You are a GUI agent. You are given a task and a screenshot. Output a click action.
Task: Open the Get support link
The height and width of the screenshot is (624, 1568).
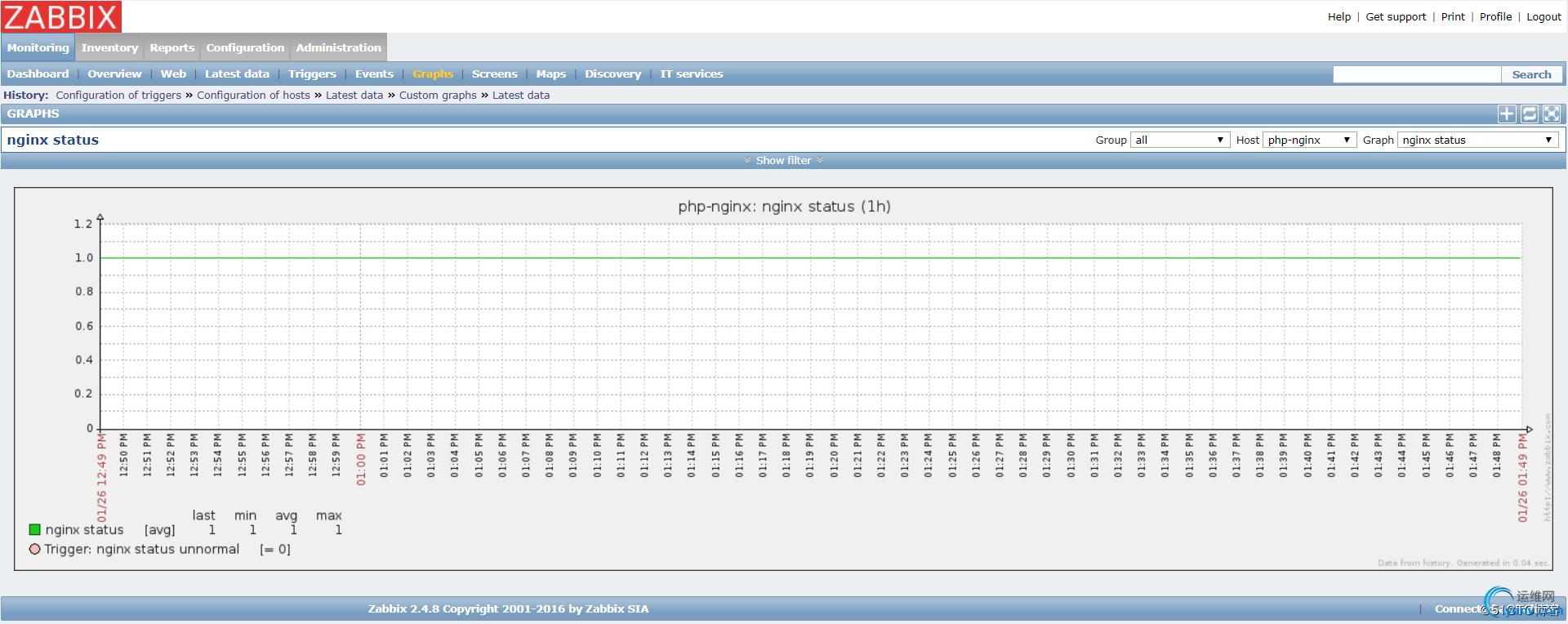[x=1396, y=16]
